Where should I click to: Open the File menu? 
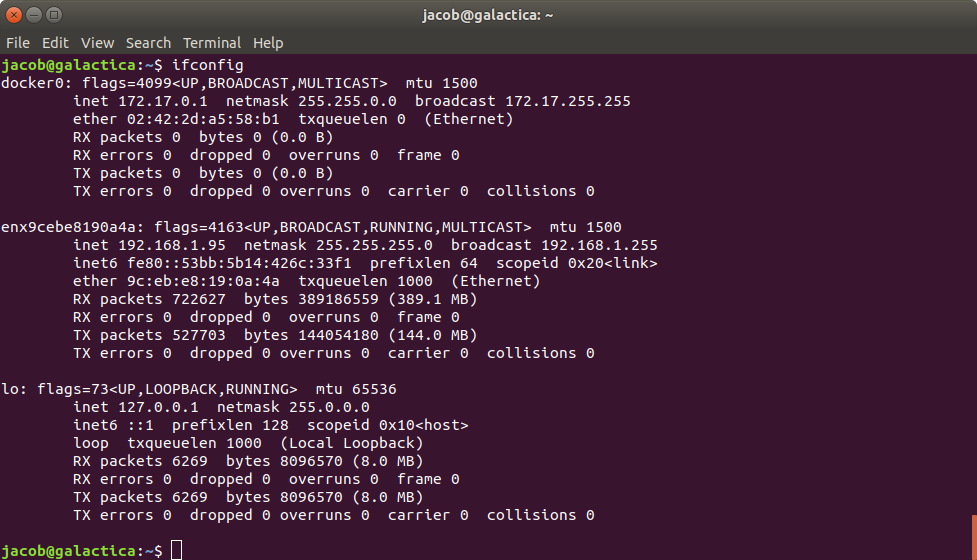coord(18,43)
